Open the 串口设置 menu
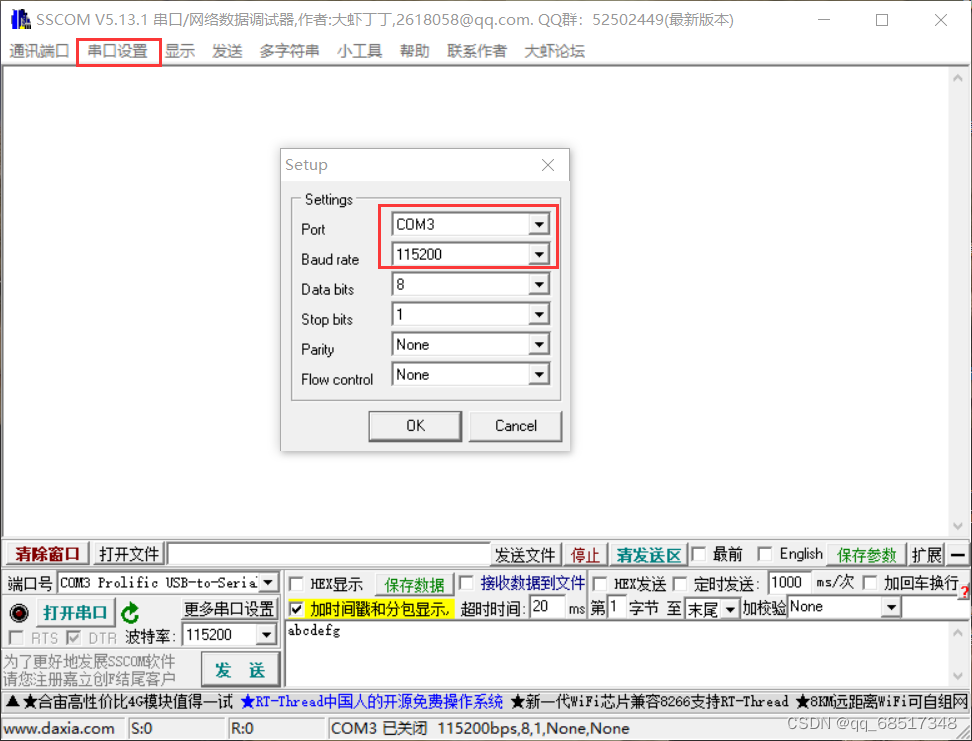This screenshot has height=741, width=972. 118,51
